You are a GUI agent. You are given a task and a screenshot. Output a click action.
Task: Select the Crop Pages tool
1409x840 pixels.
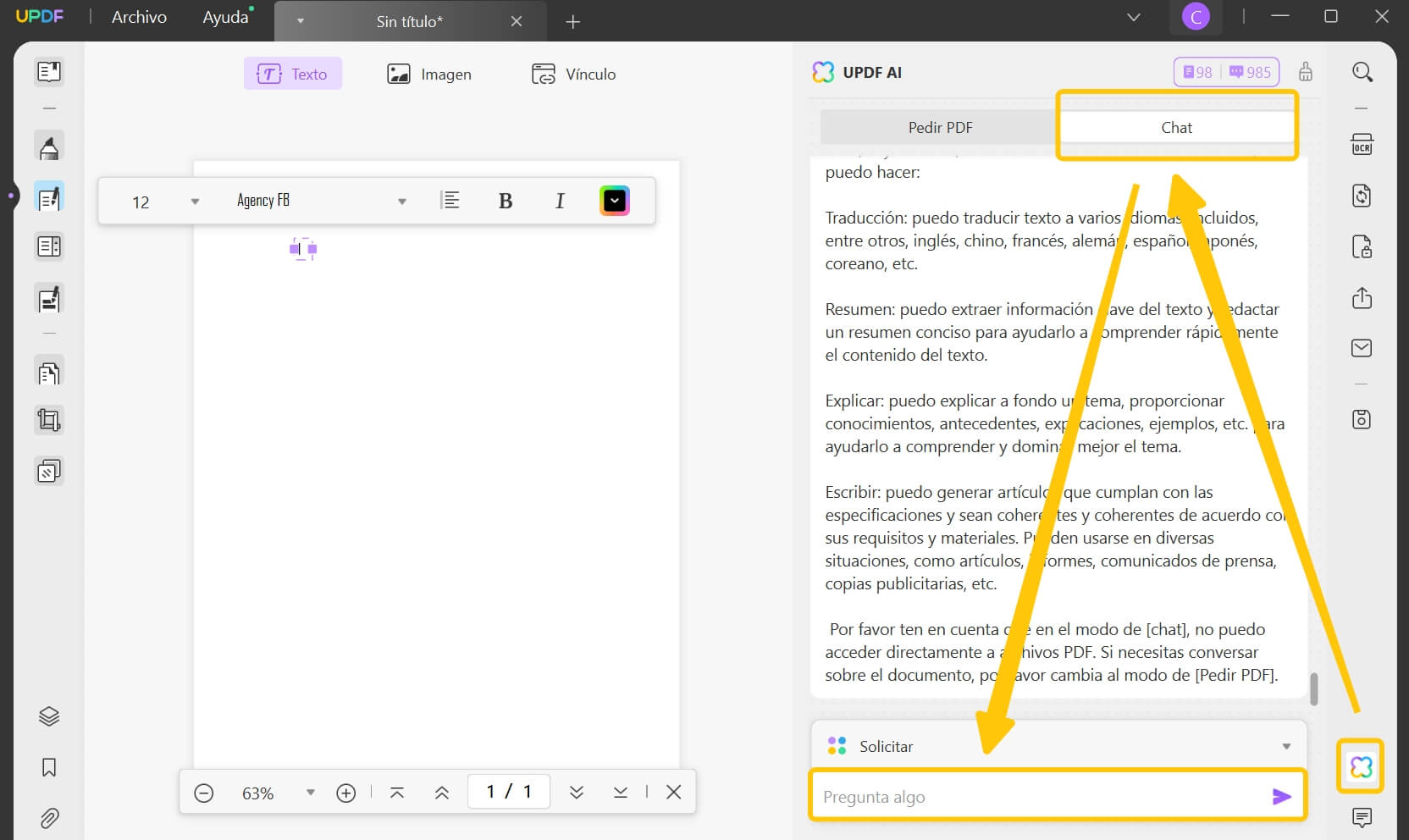[49, 421]
